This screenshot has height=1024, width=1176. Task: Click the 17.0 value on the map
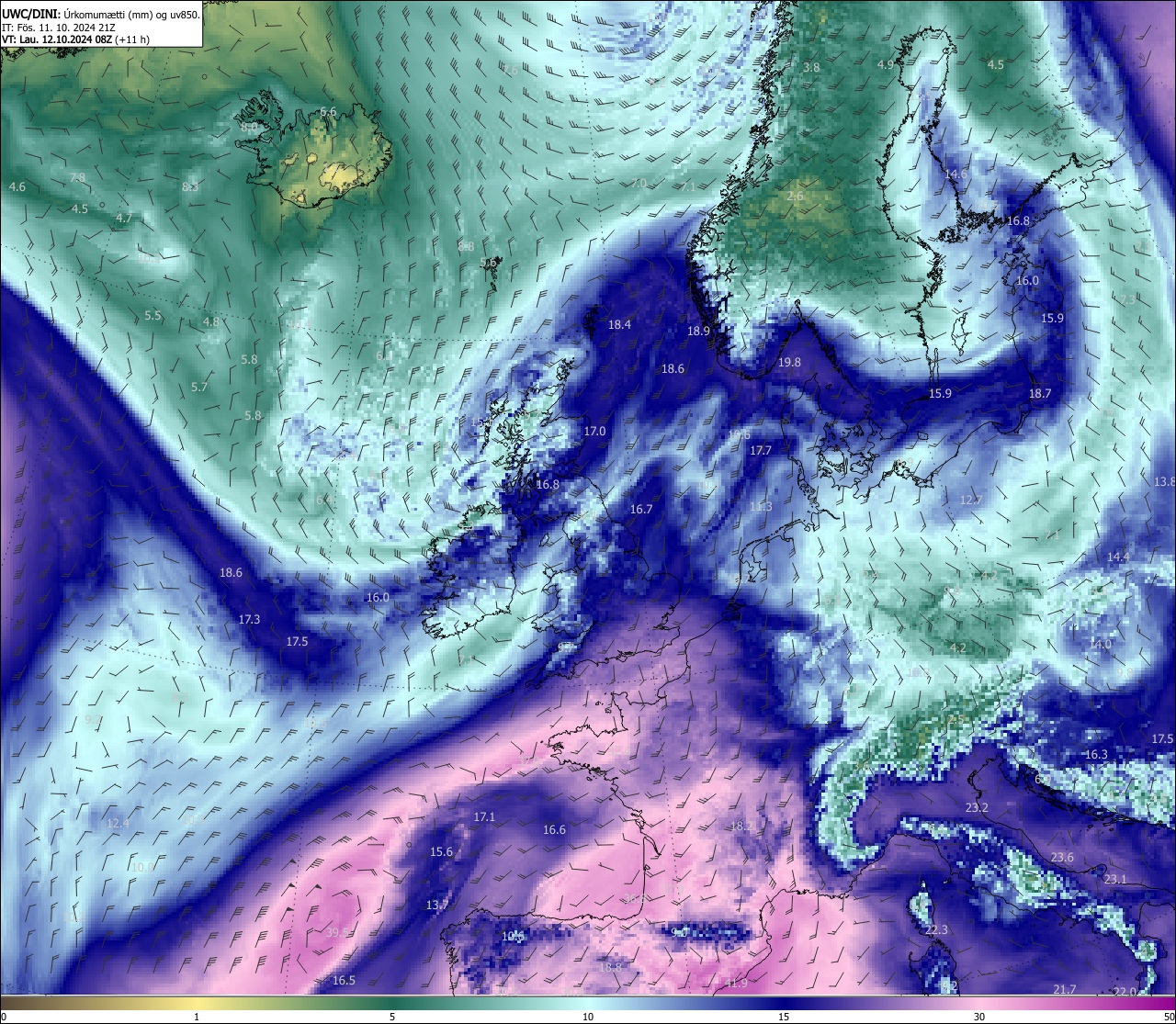[594, 432]
